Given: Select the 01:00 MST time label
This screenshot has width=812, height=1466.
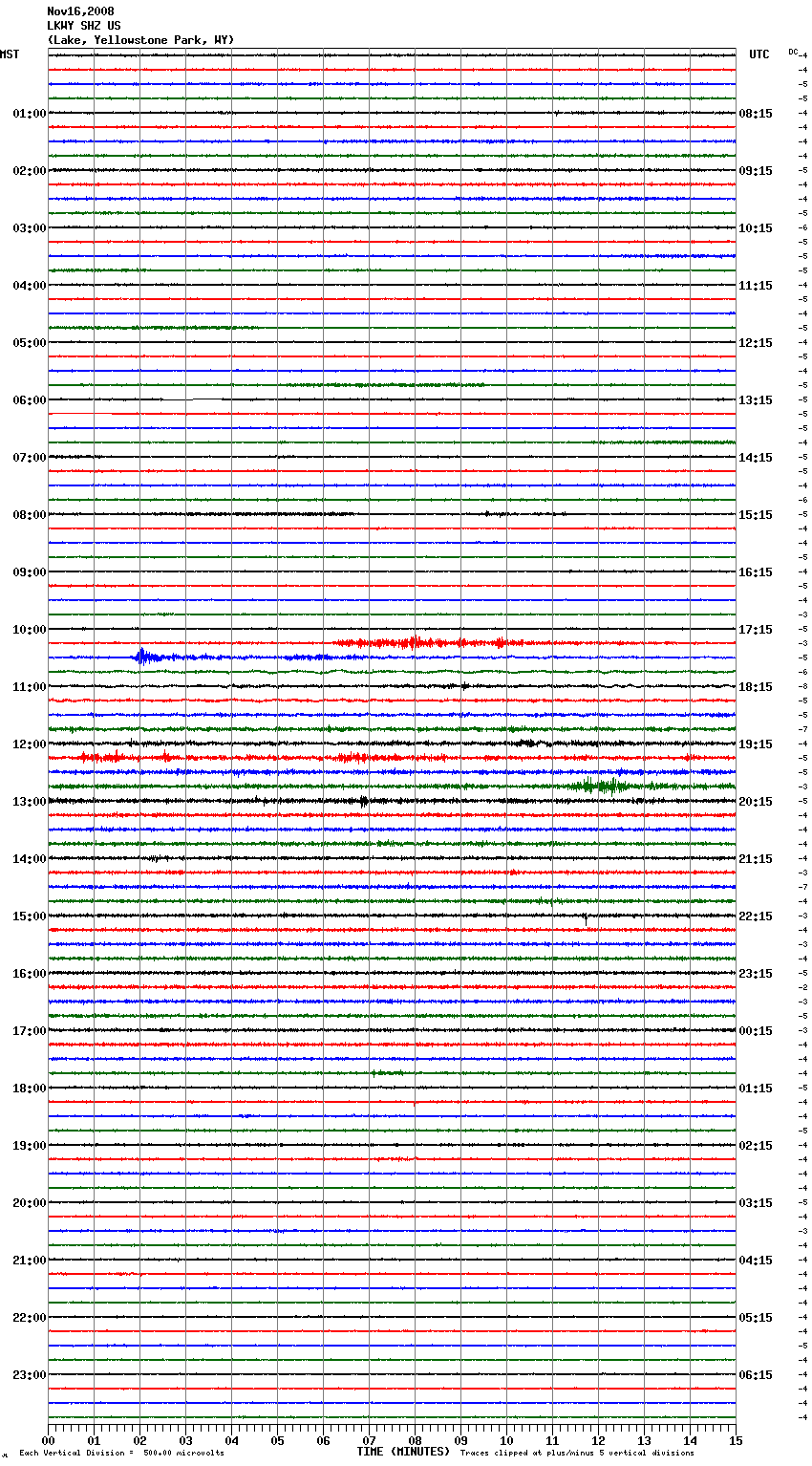Looking at the screenshot, I should [30, 114].
